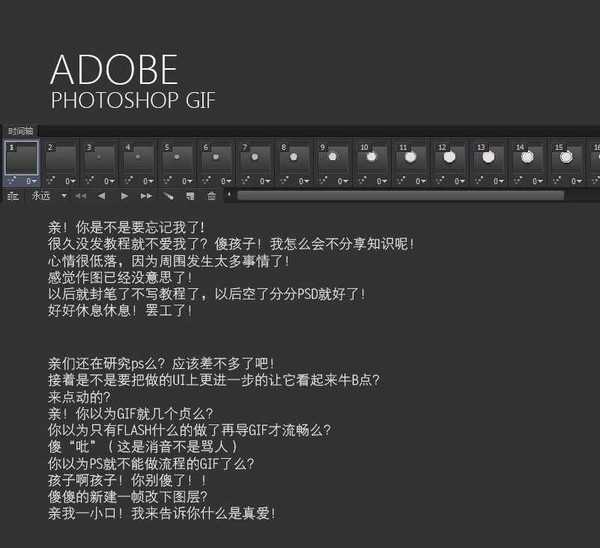Screen dimensions: 600x548
Task: Set frame 5 delay via dropdown
Action: point(188,181)
